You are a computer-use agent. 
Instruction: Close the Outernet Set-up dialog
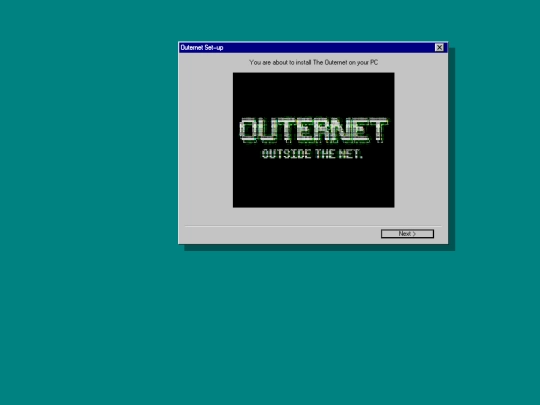[439, 48]
